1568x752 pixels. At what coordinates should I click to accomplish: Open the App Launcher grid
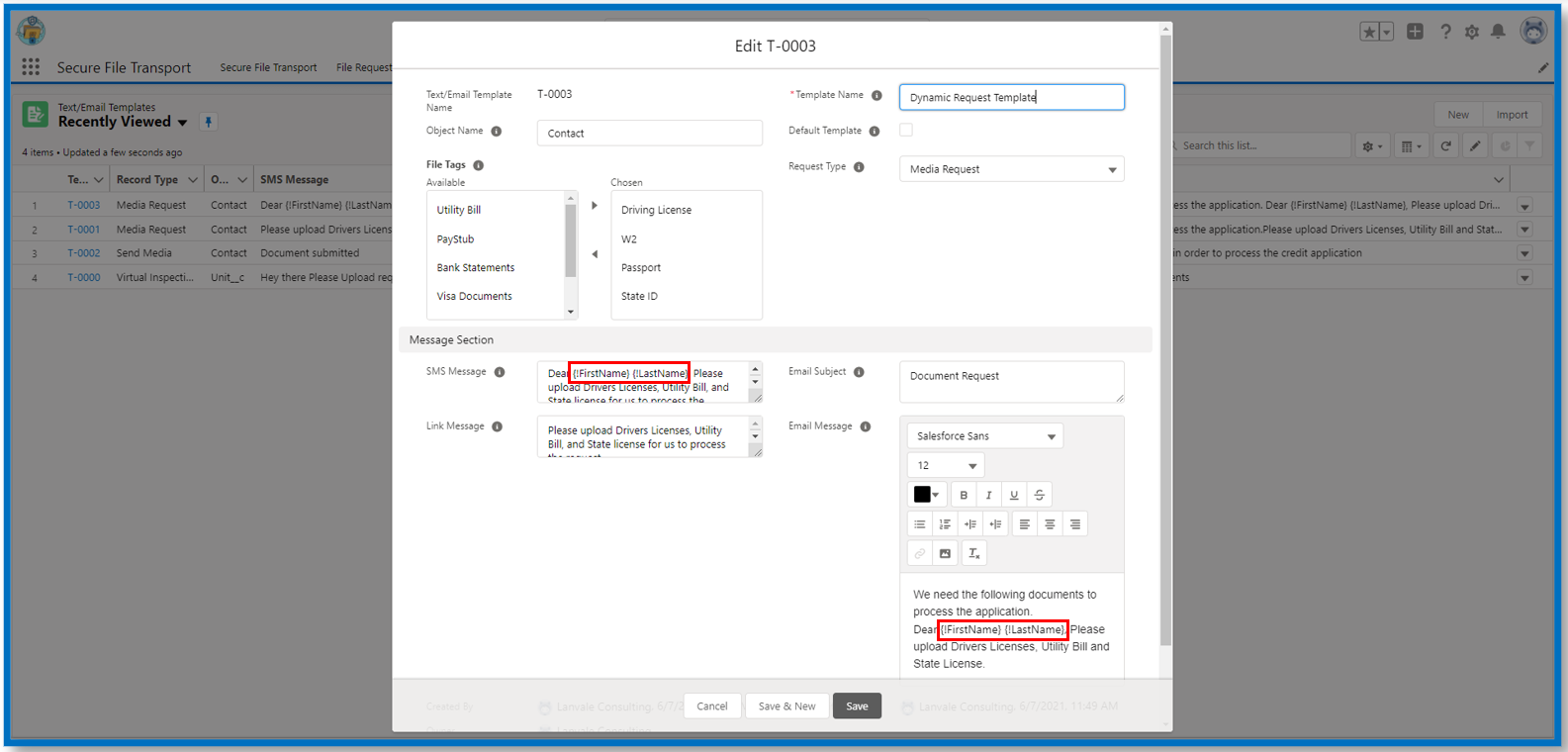click(x=31, y=66)
